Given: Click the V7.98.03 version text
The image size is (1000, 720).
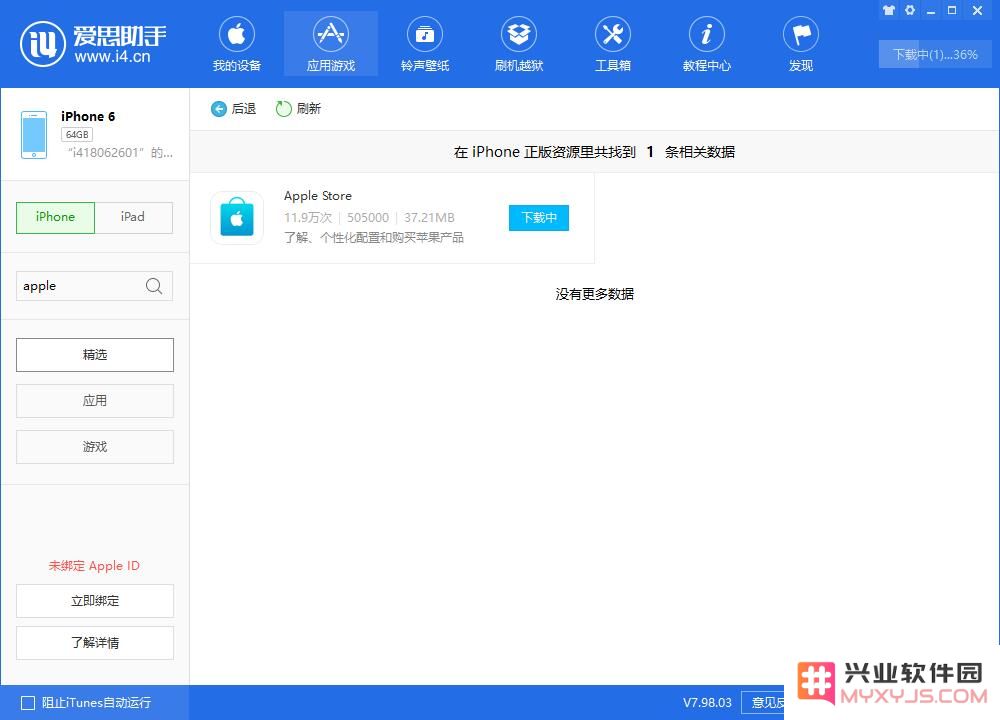Looking at the screenshot, I should pos(707,703).
